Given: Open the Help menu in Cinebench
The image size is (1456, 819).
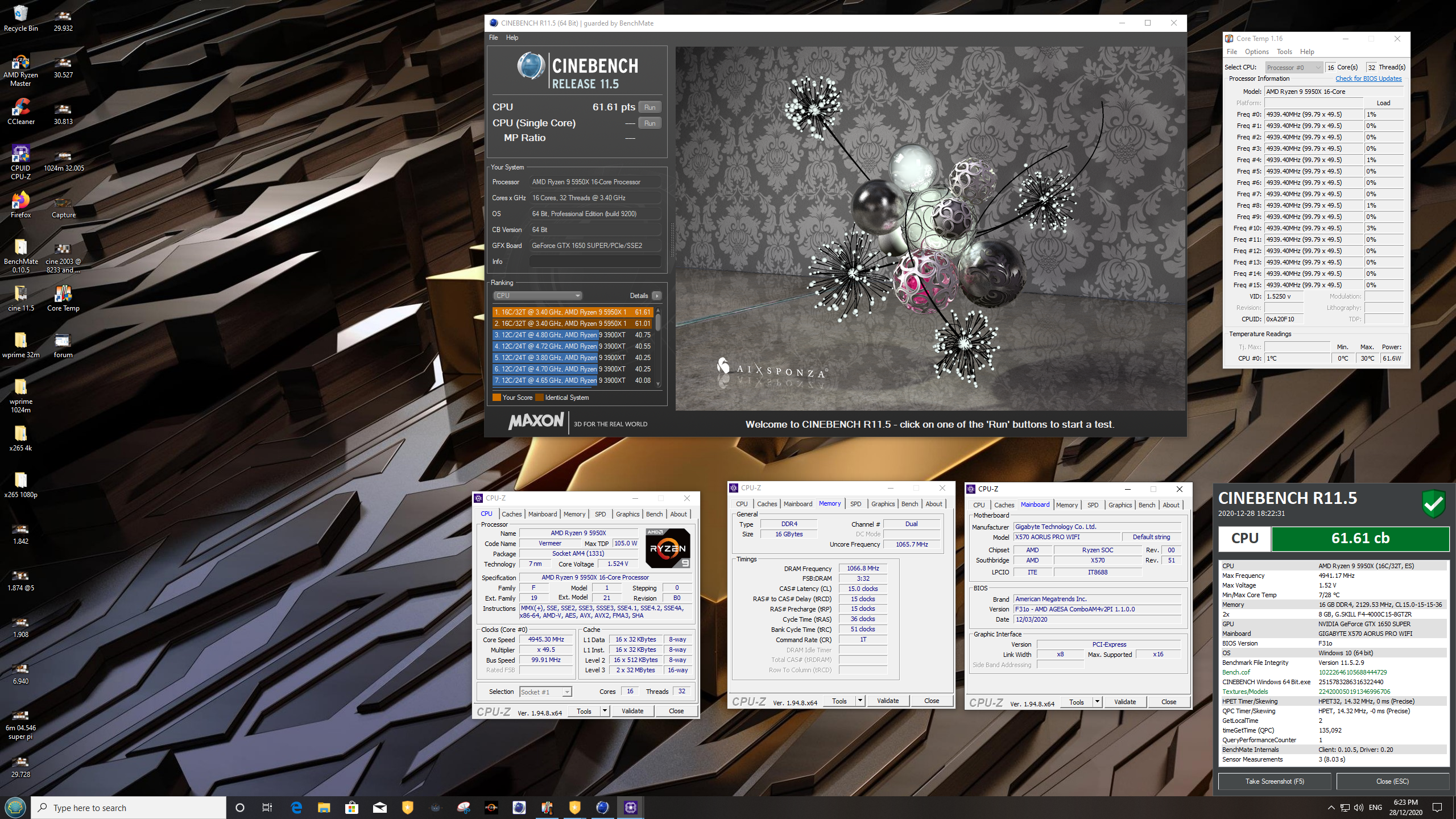Looking at the screenshot, I should point(512,38).
